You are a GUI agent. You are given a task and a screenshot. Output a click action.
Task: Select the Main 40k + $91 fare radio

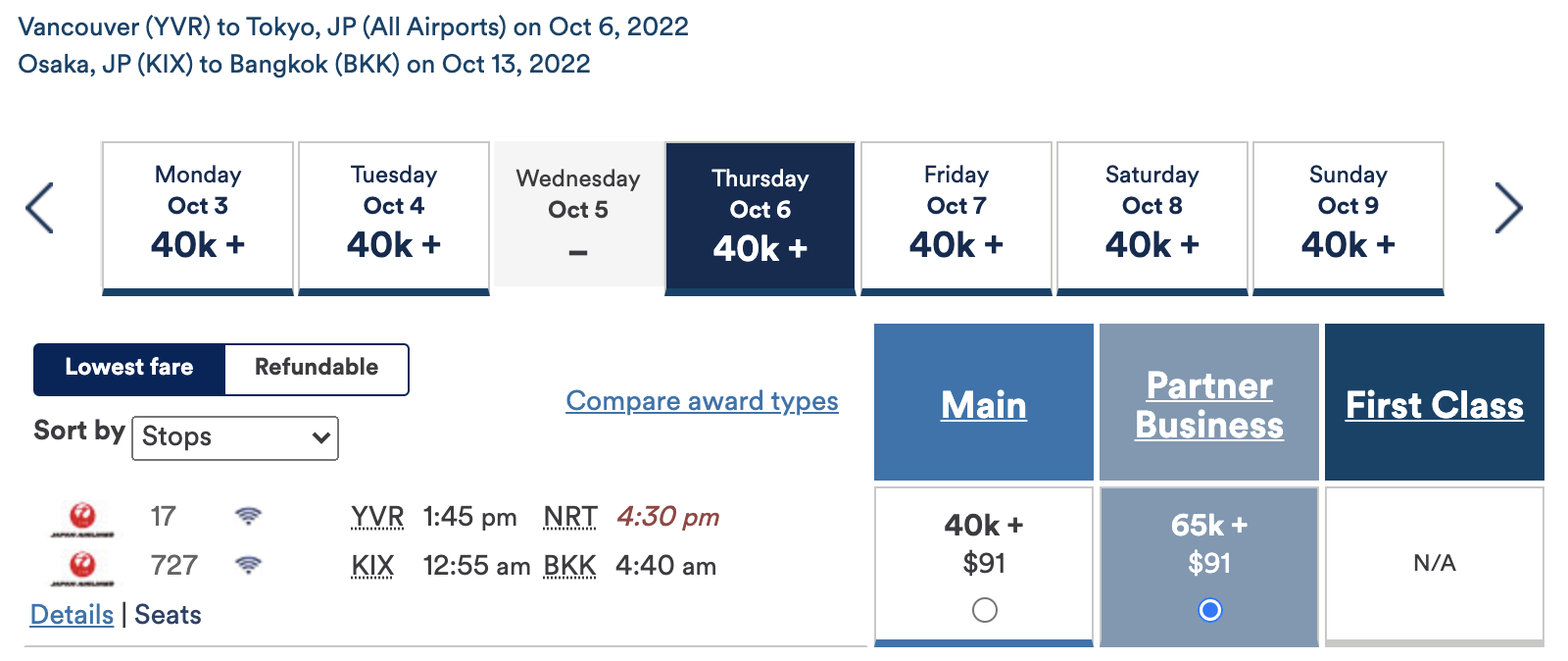coord(985,610)
